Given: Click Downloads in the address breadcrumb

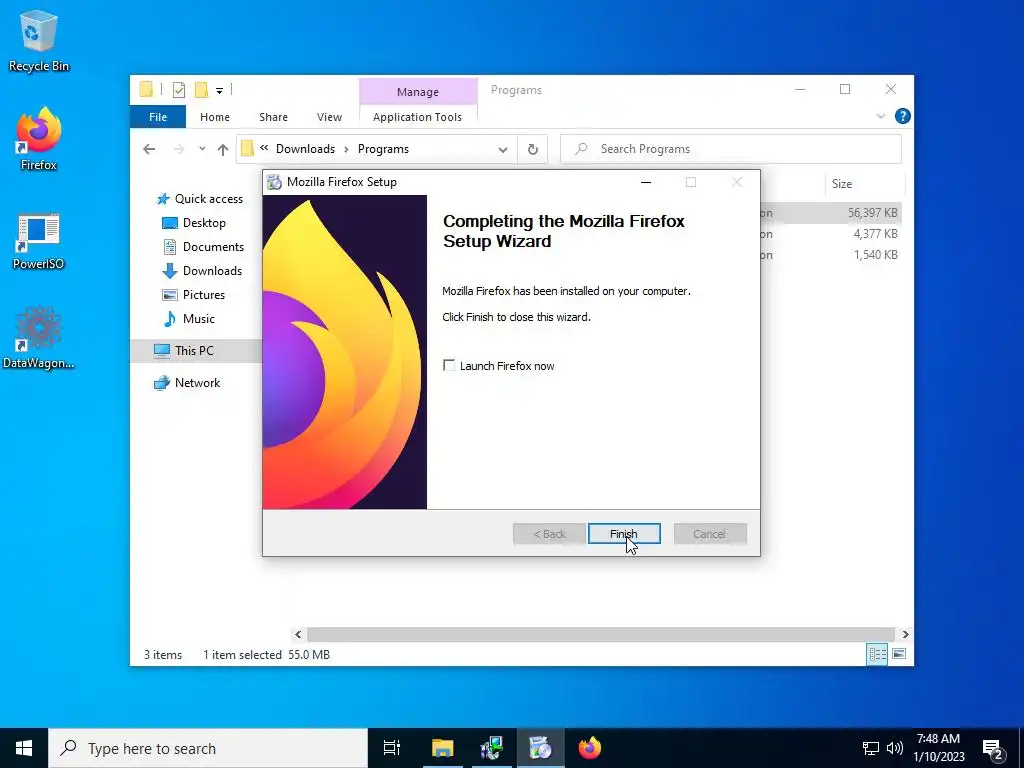Looking at the screenshot, I should pos(305,149).
